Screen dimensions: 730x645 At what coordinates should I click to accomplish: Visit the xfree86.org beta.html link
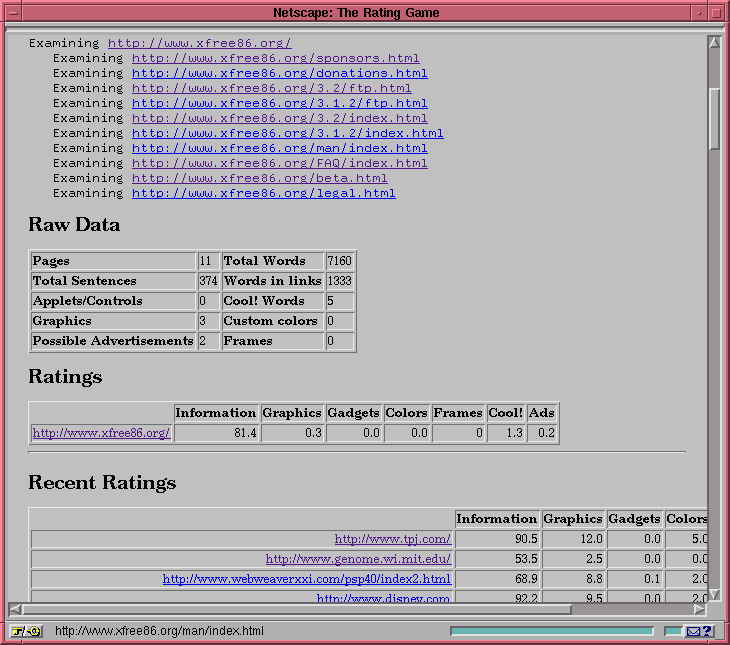point(259,178)
